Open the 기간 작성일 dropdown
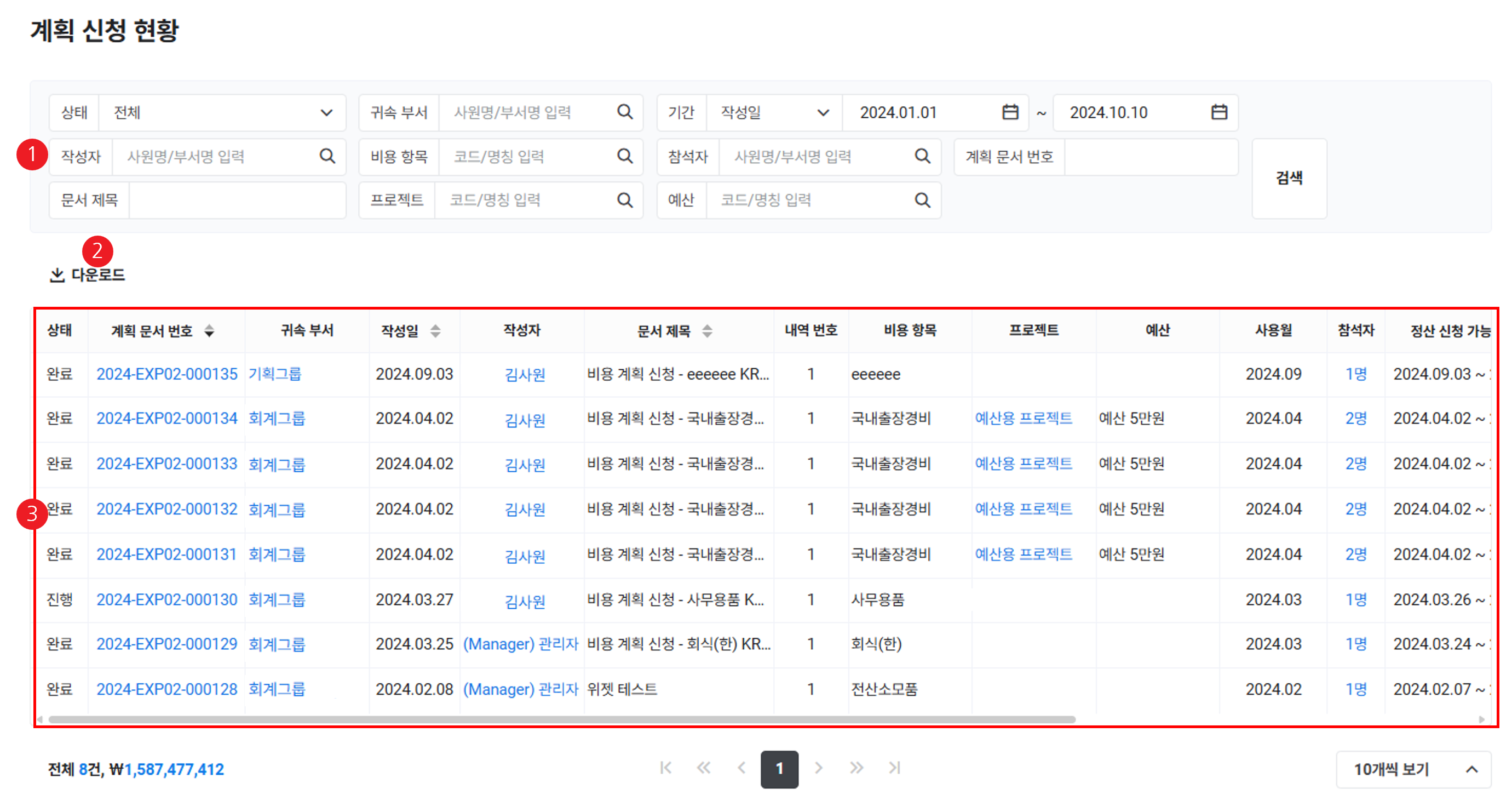This screenshot has height=795, width=1512. click(x=823, y=112)
